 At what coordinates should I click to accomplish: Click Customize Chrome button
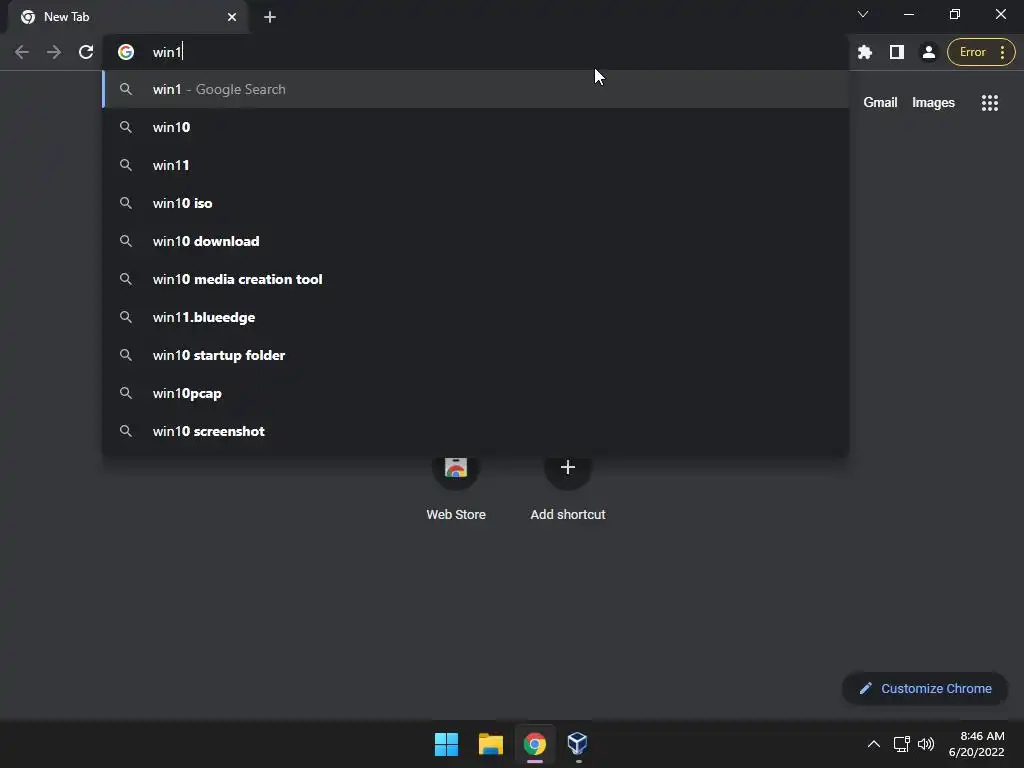click(x=925, y=688)
